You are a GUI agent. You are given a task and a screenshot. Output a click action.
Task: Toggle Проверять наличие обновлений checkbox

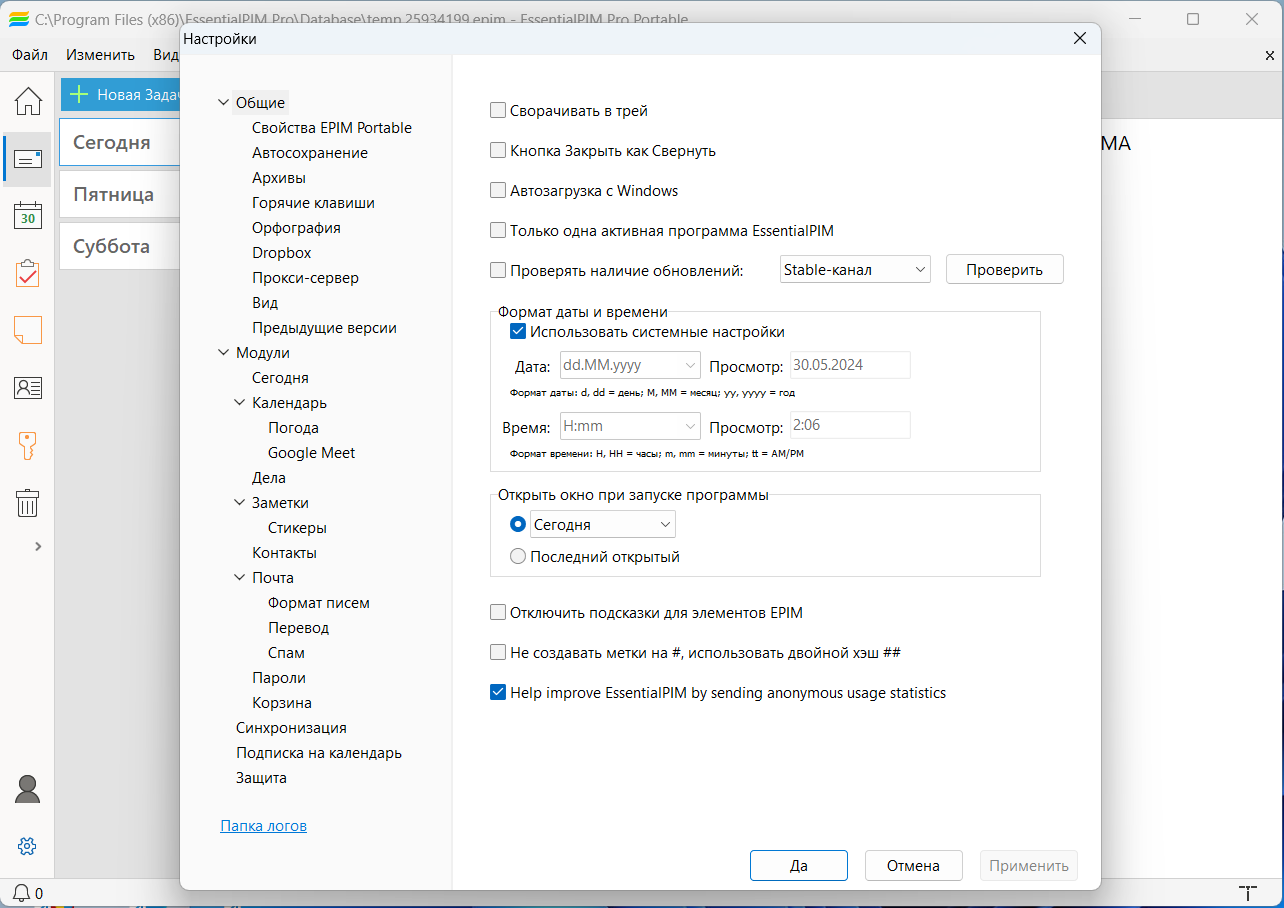click(x=498, y=270)
